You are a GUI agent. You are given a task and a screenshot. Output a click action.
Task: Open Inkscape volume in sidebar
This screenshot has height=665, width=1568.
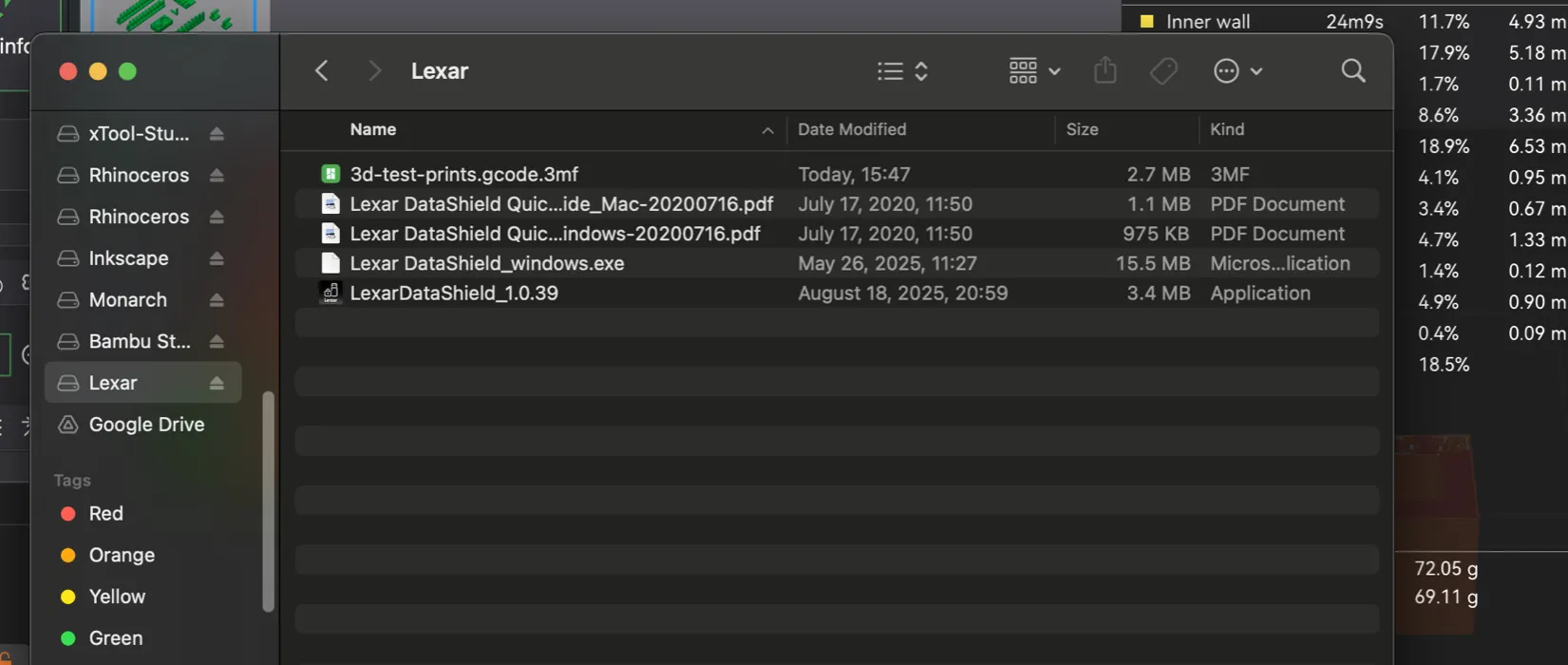(128, 258)
